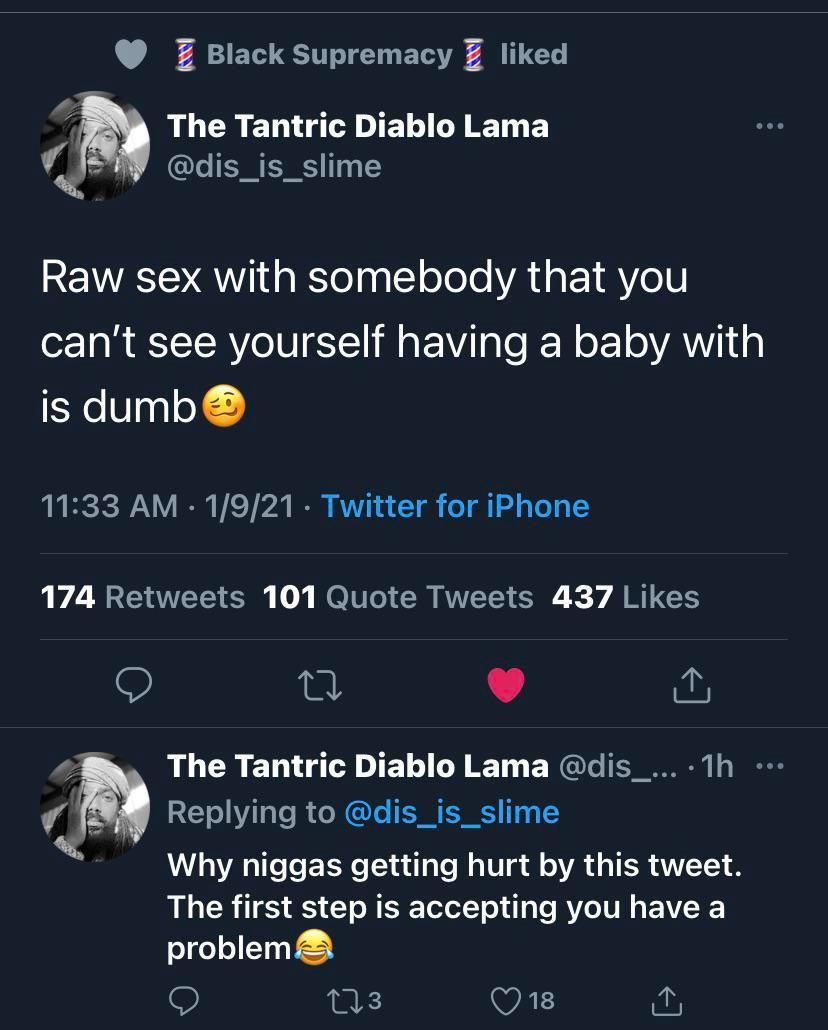Open the @dis_is_slime mention in reply
This screenshot has width=828, height=1030.
(451, 812)
